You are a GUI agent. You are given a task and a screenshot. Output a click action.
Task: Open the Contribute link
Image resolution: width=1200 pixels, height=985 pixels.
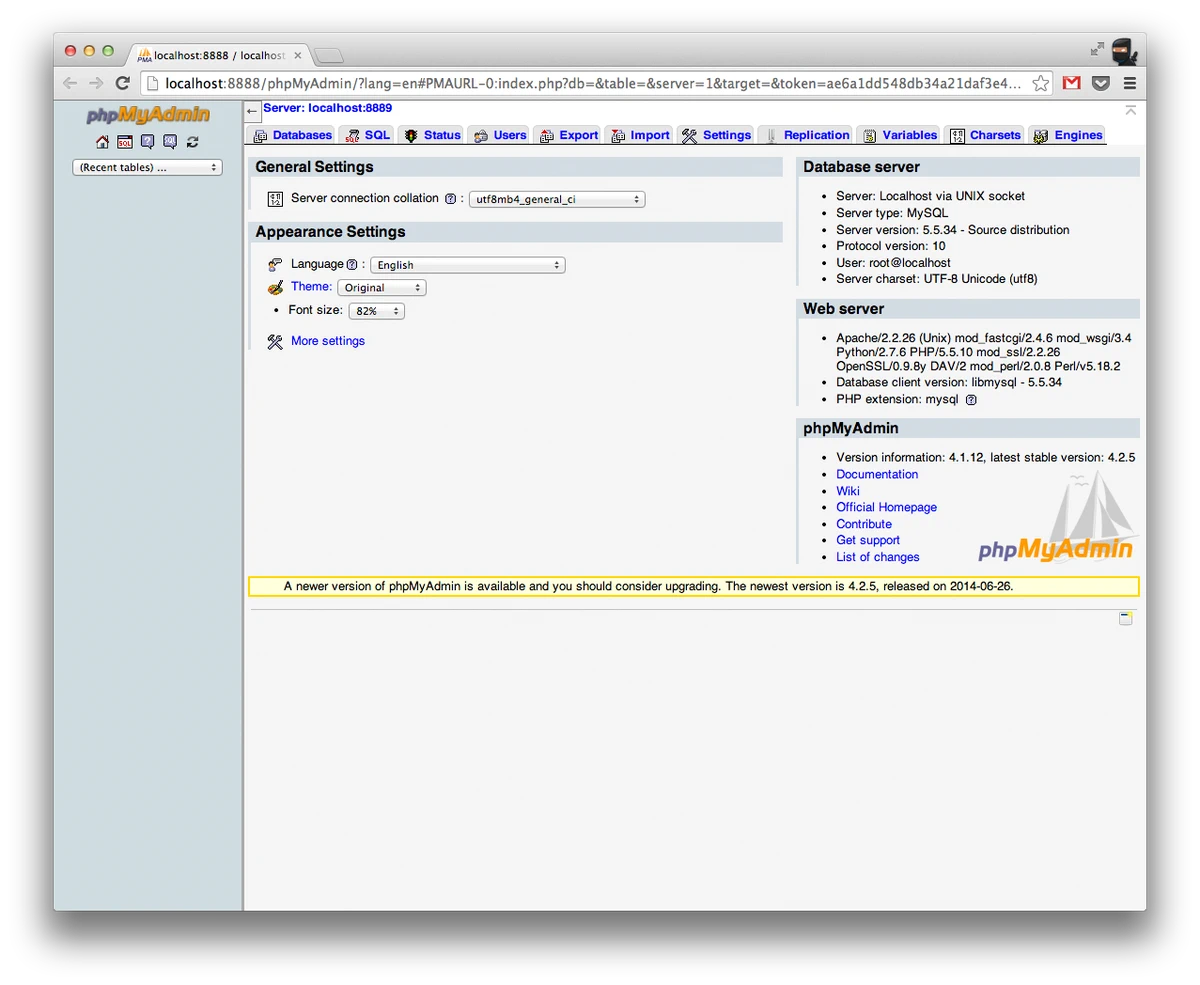click(864, 524)
